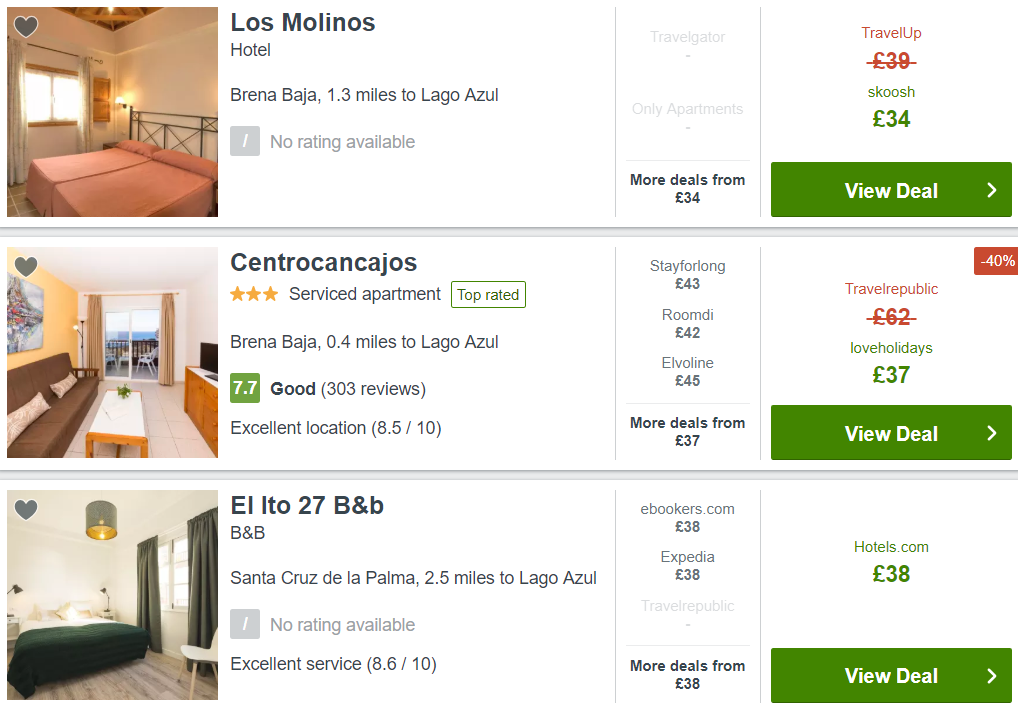Open the Stayforlong £43 deal

[x=687, y=275]
